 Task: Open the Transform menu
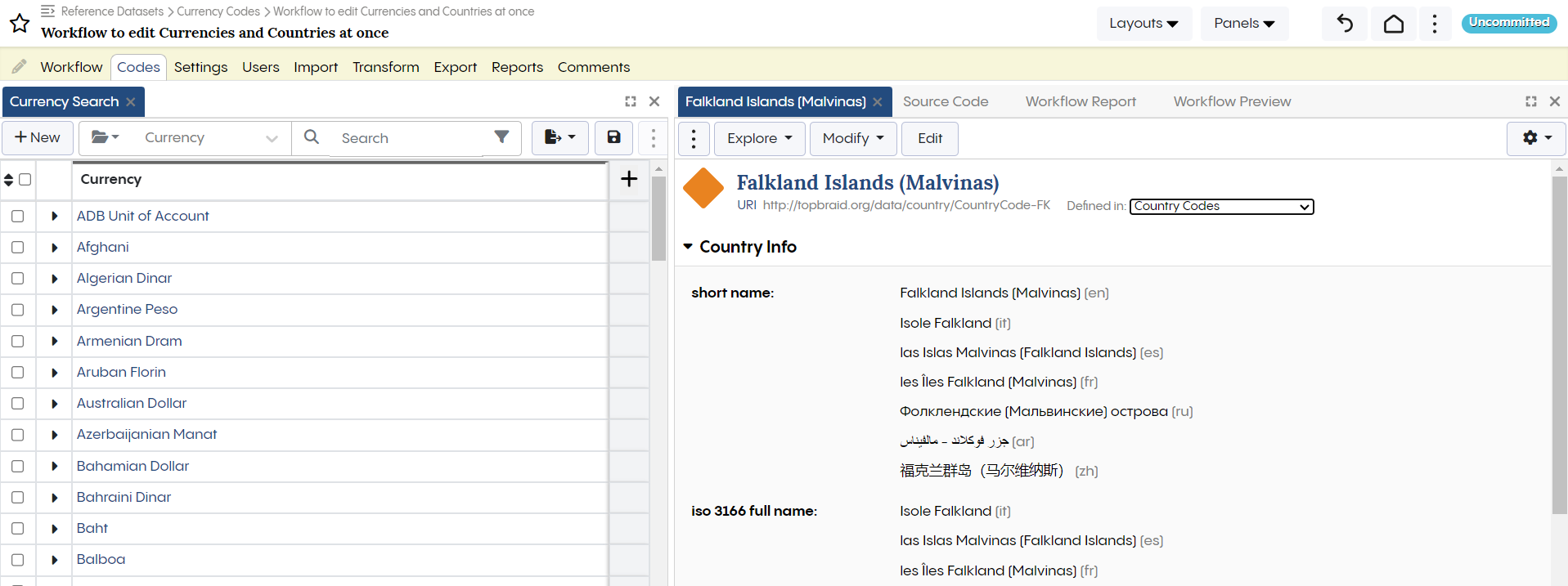coord(385,67)
